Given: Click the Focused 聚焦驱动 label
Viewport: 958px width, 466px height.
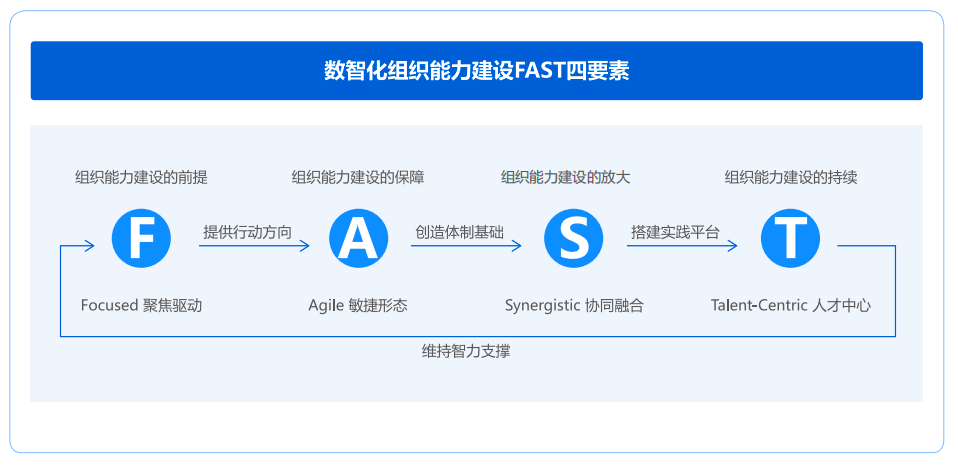Looking at the screenshot, I should tap(141, 305).
